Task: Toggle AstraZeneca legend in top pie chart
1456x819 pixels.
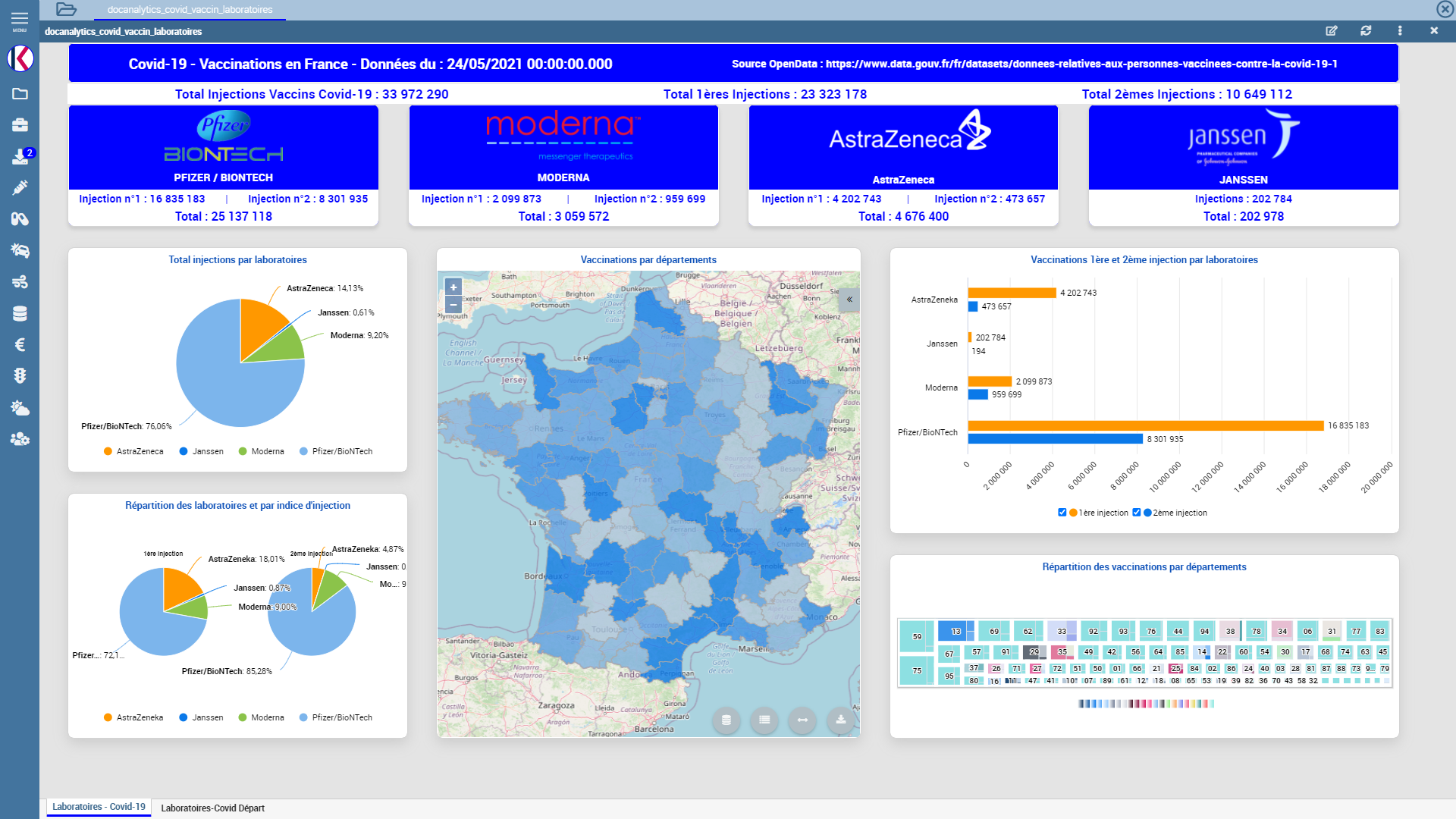Action: pos(133,451)
